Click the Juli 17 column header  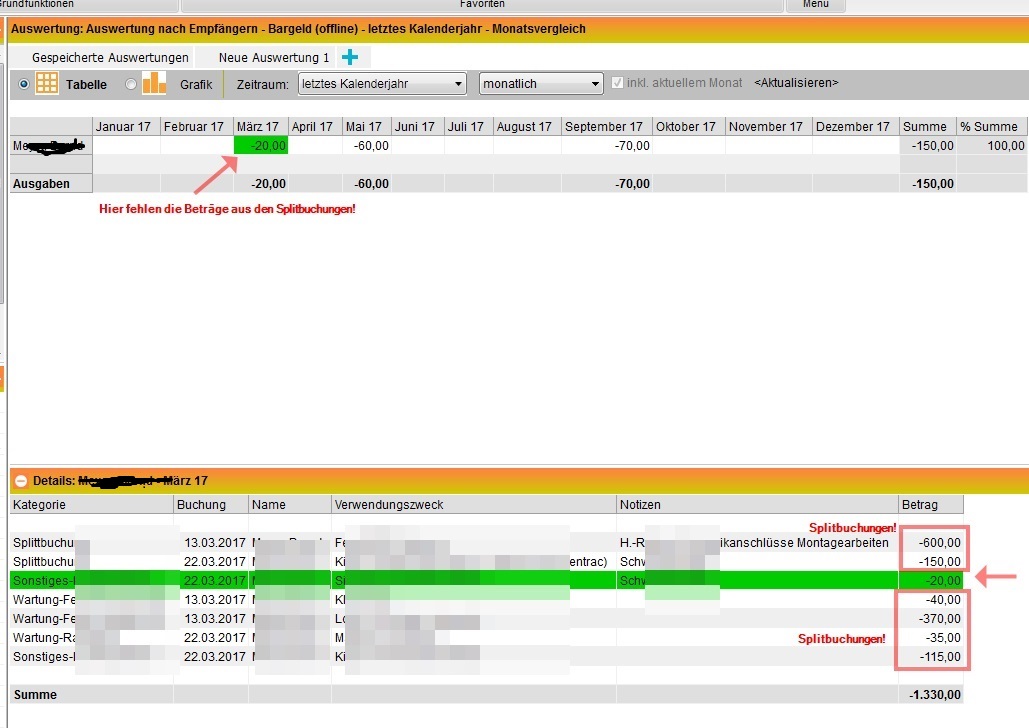tap(469, 127)
